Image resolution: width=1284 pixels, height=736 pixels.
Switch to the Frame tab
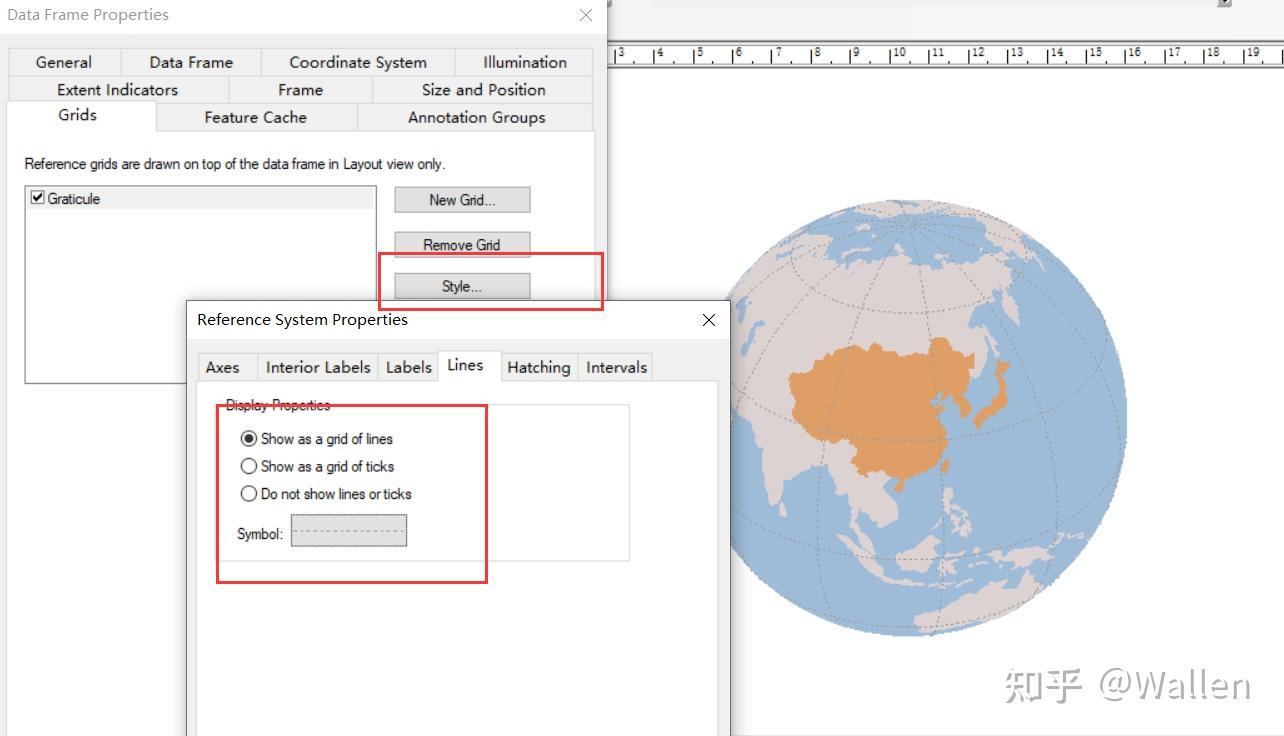coord(299,89)
